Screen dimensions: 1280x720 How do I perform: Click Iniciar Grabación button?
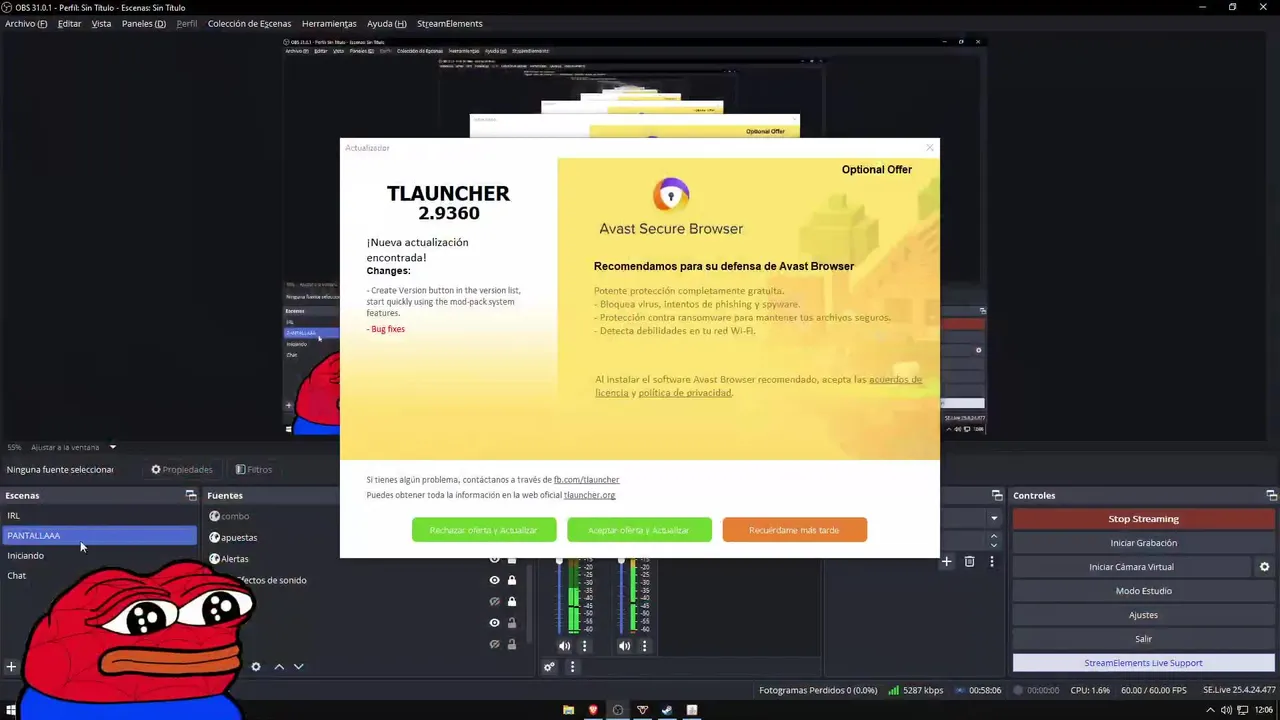[1143, 543]
